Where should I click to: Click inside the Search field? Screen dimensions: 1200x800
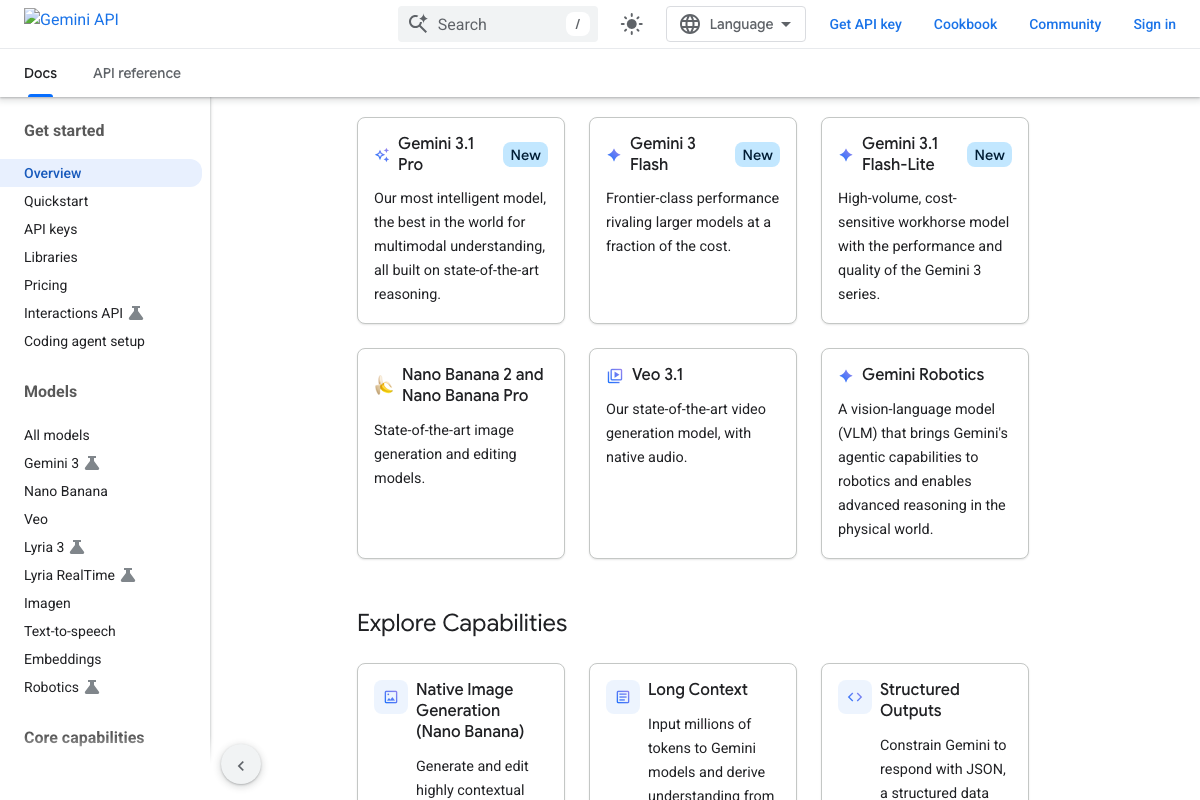pos(498,24)
